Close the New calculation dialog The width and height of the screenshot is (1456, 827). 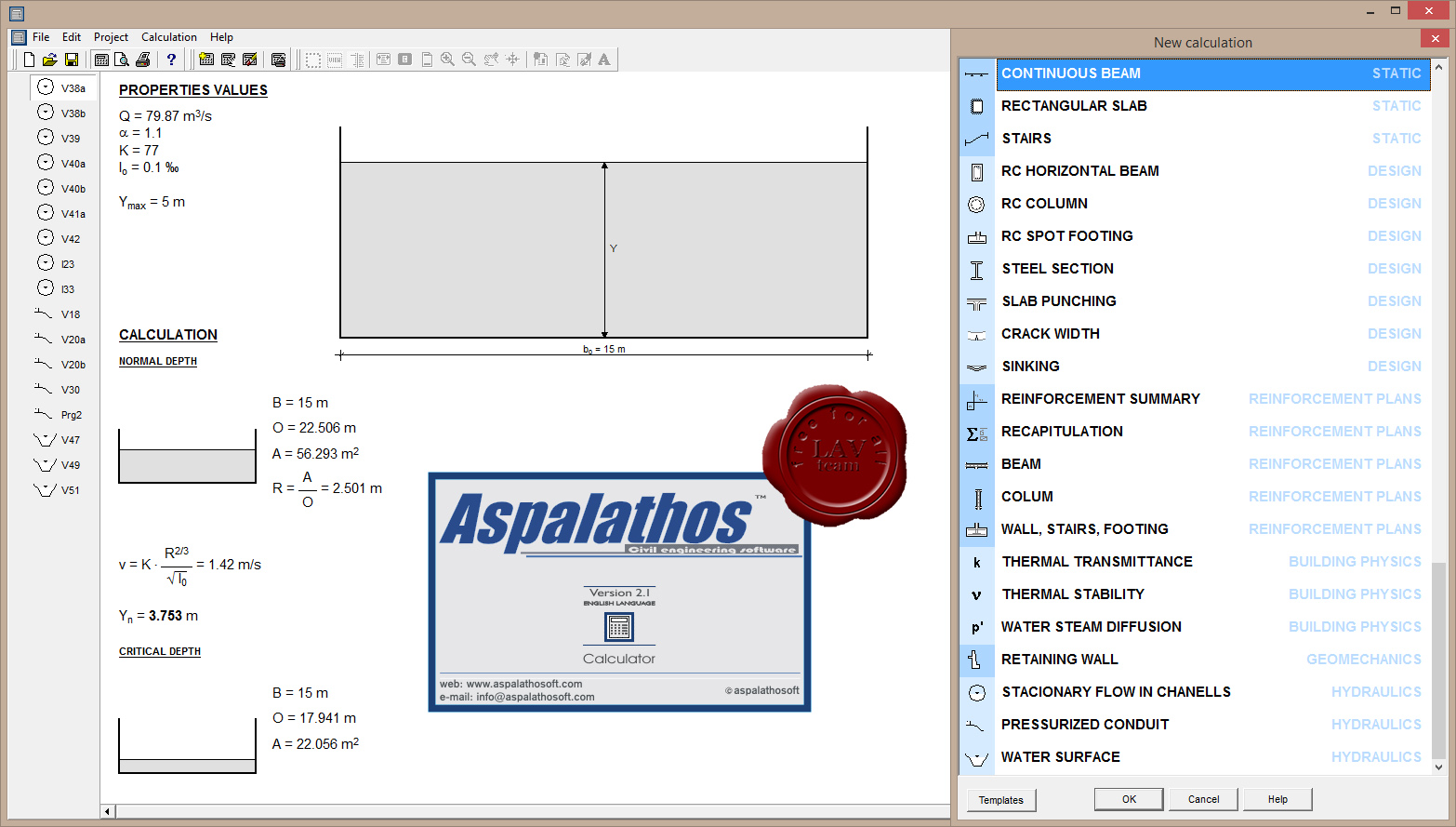[x=1435, y=38]
